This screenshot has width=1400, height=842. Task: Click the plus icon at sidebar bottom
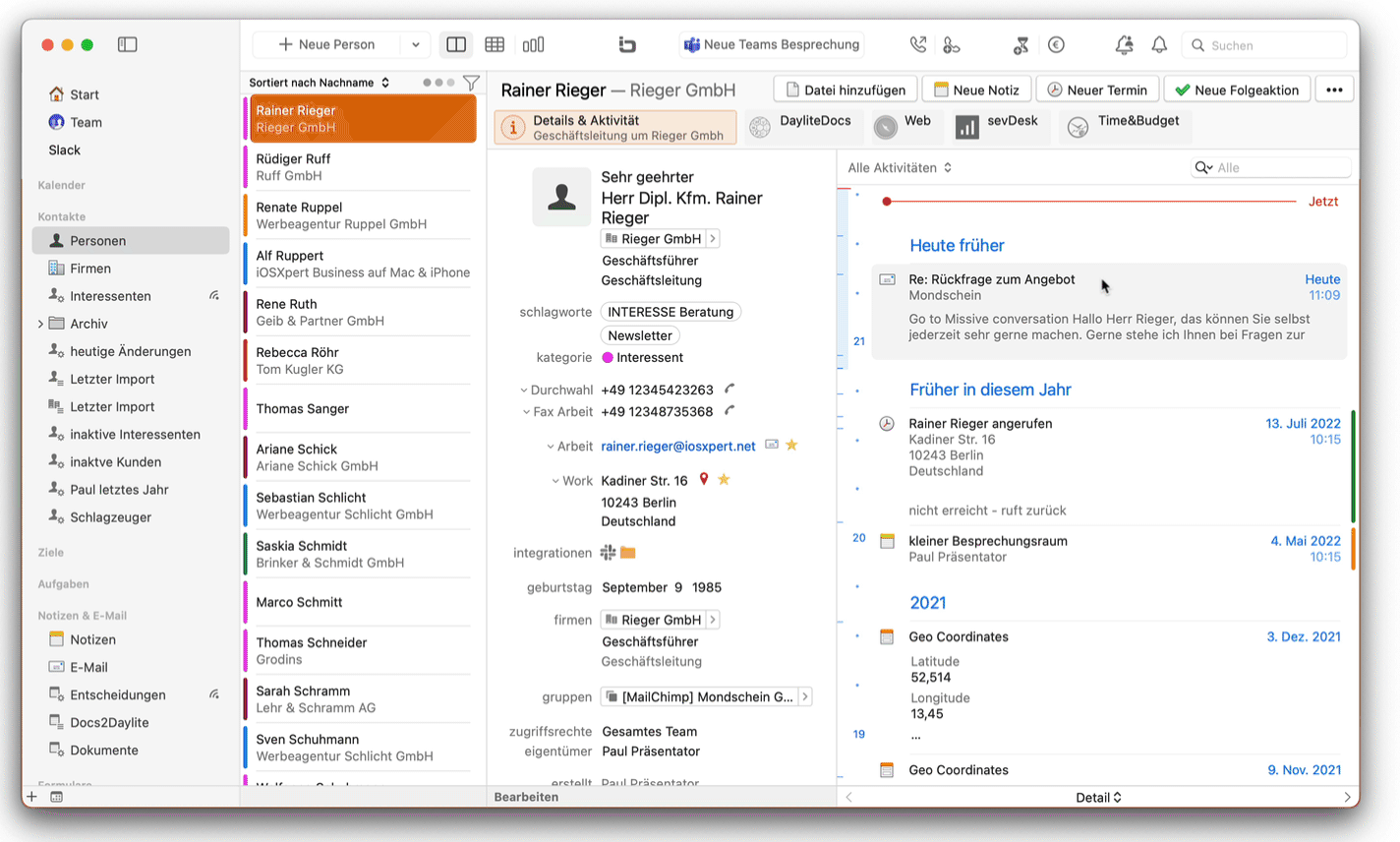click(31, 797)
